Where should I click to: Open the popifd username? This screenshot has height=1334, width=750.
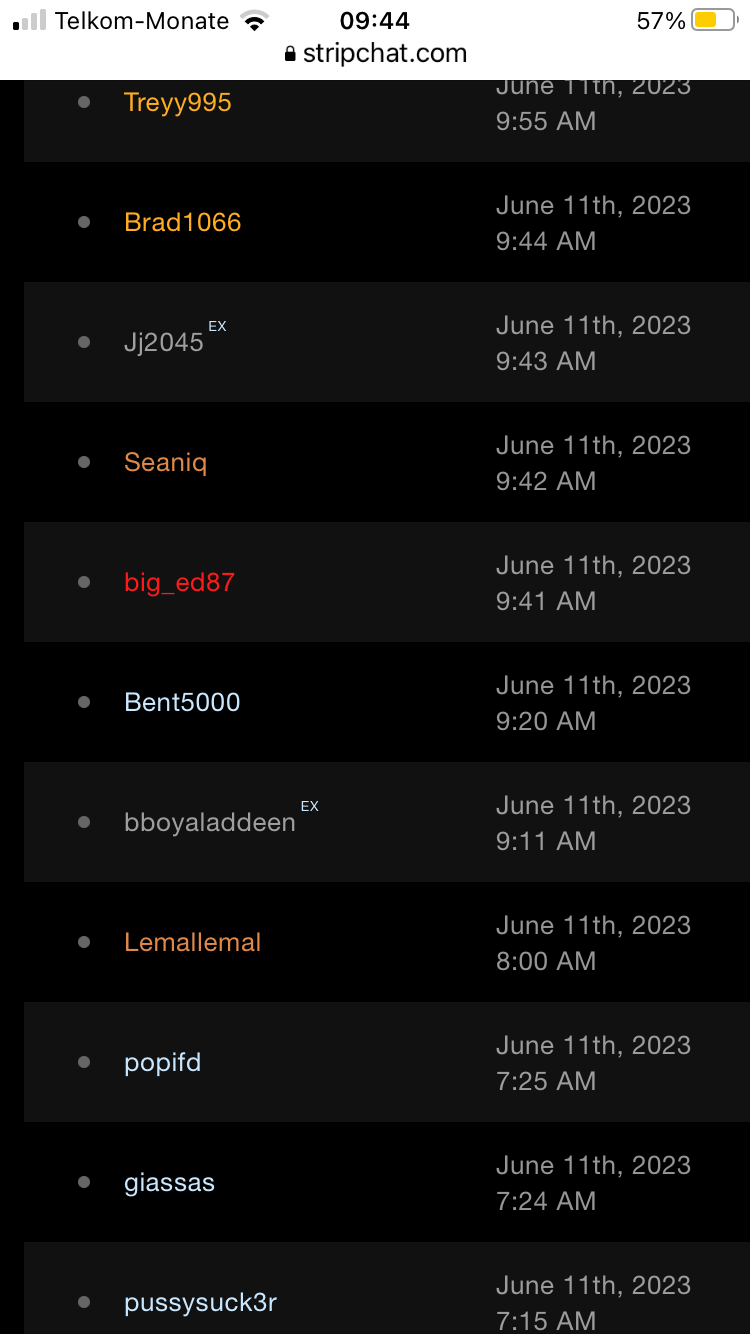pyautogui.click(x=162, y=1062)
